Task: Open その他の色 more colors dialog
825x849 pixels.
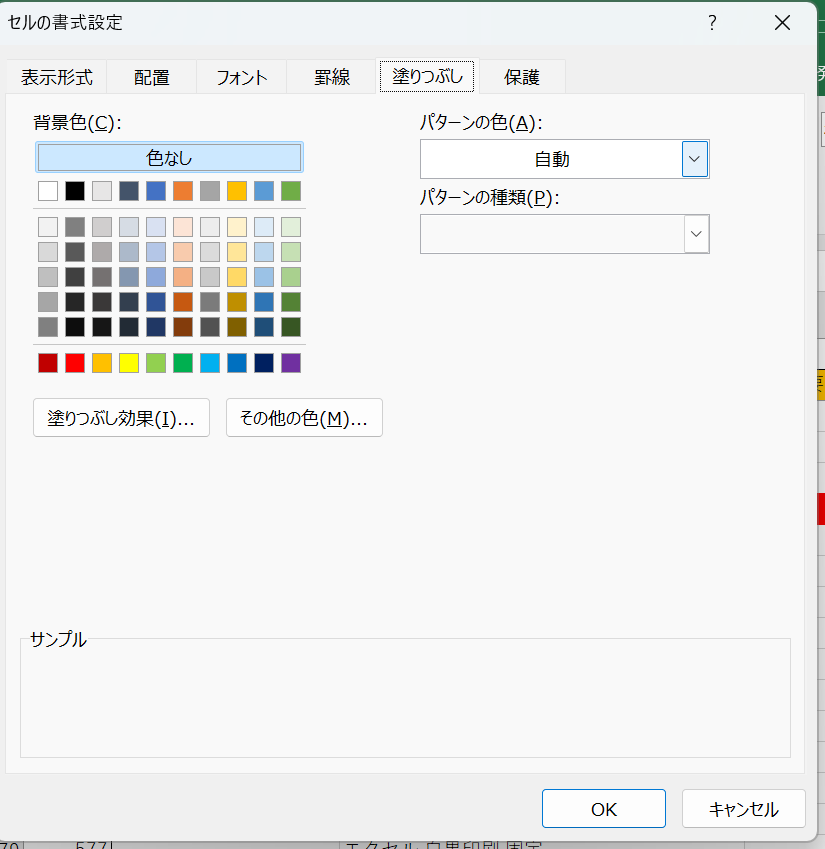Action: [x=304, y=418]
